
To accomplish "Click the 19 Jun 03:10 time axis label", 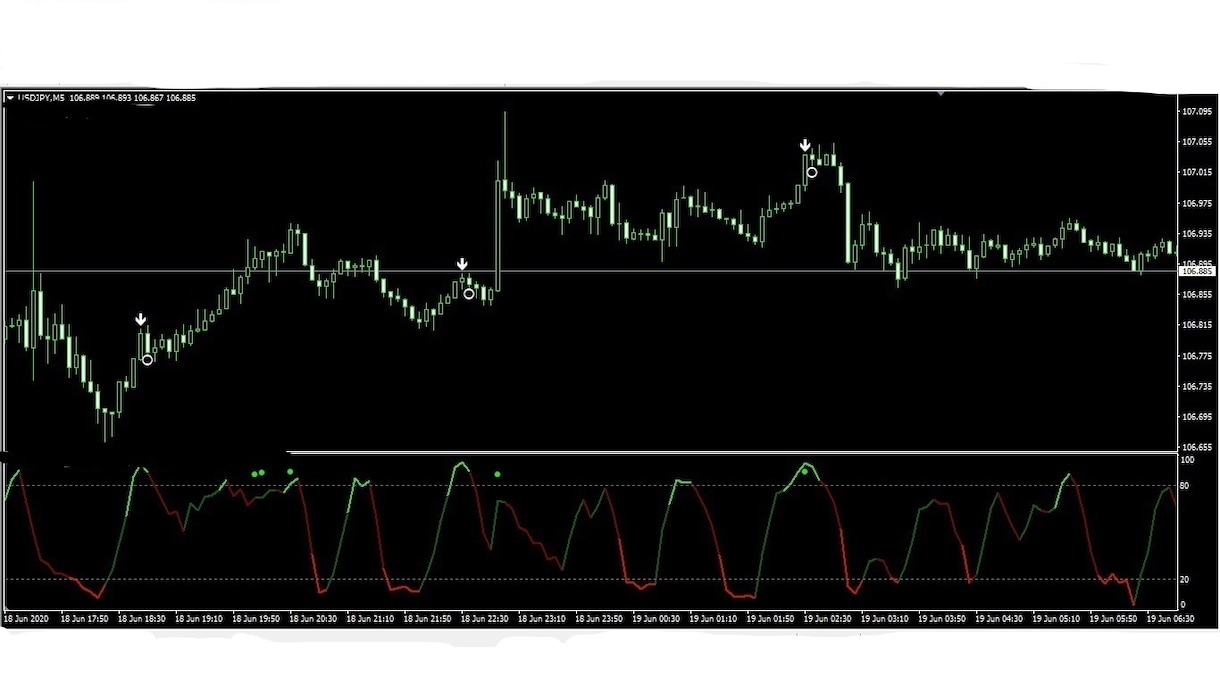I will 884,618.
